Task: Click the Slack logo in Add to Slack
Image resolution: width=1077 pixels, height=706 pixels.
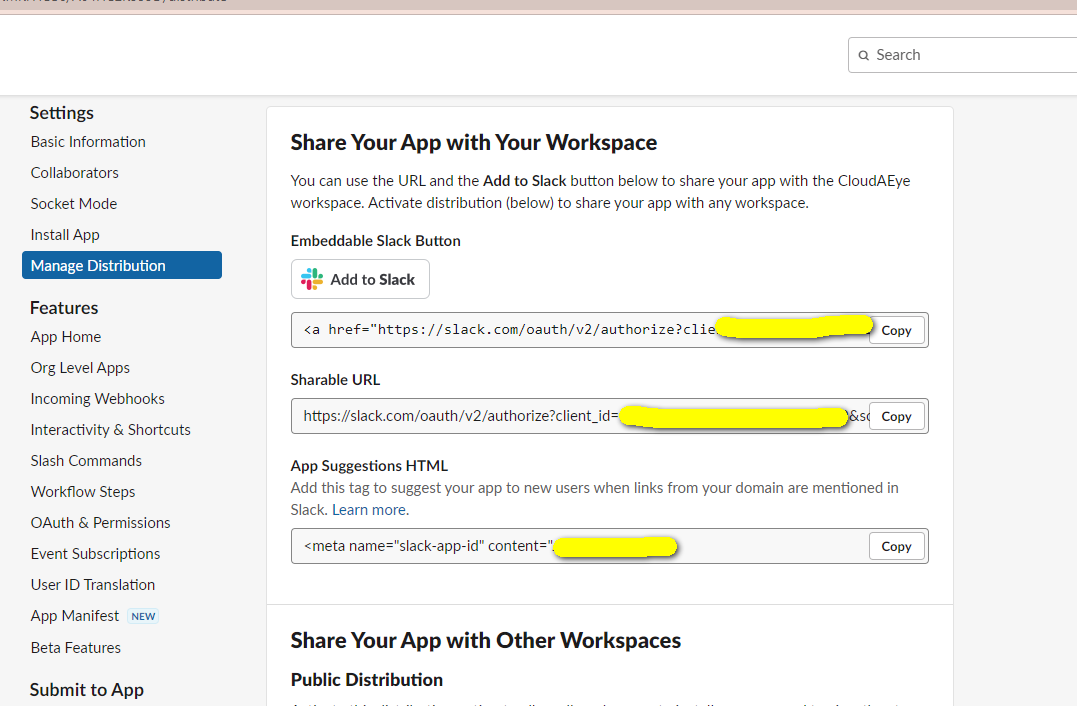Action: click(x=312, y=279)
